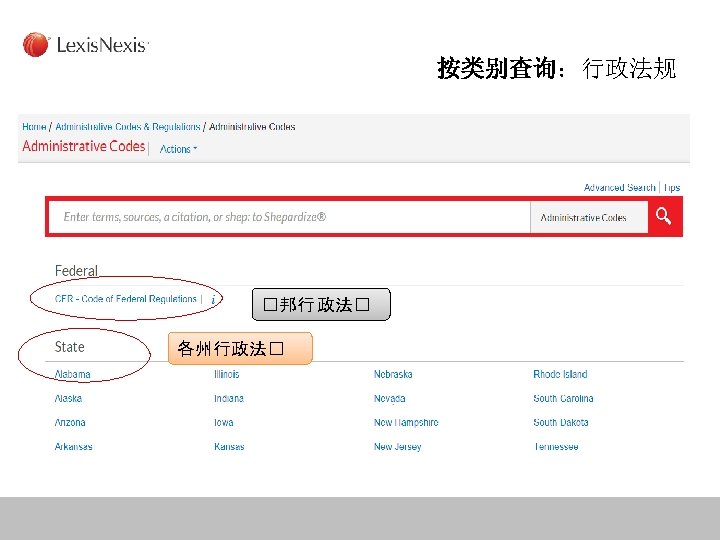This screenshot has width=720, height=540.
Task: Click the LexisNexis logo
Action: [86, 45]
